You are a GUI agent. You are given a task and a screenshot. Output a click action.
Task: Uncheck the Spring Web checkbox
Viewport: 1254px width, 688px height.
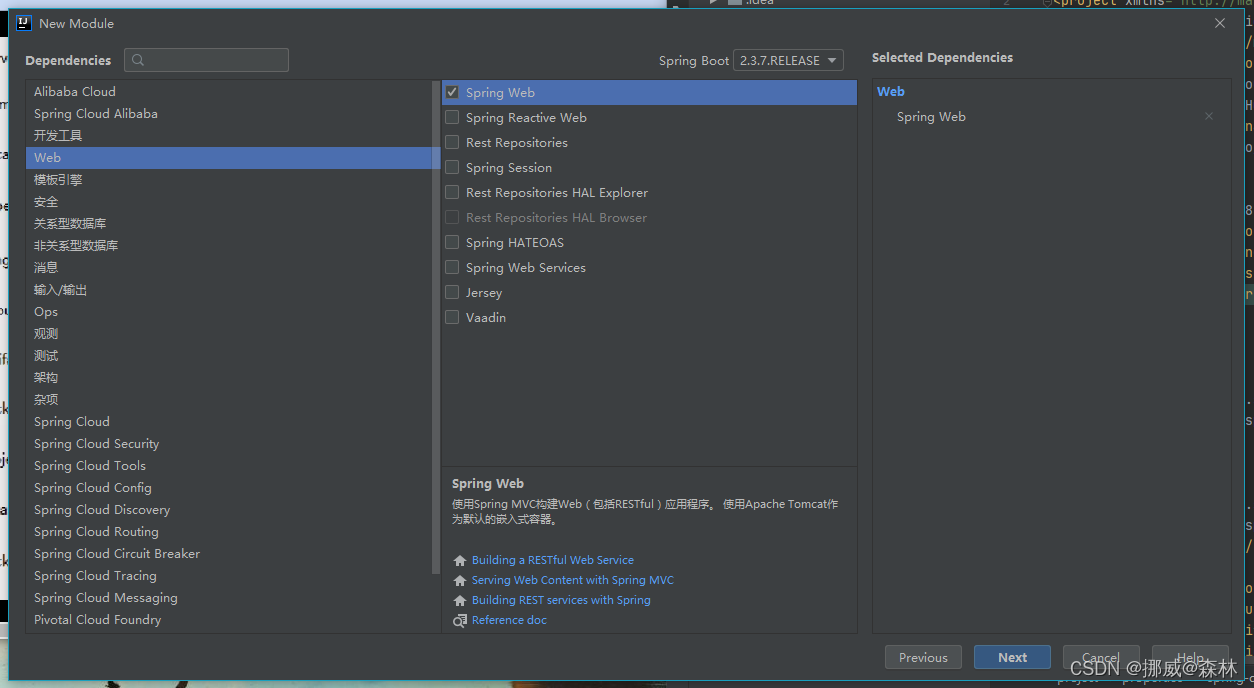(452, 92)
